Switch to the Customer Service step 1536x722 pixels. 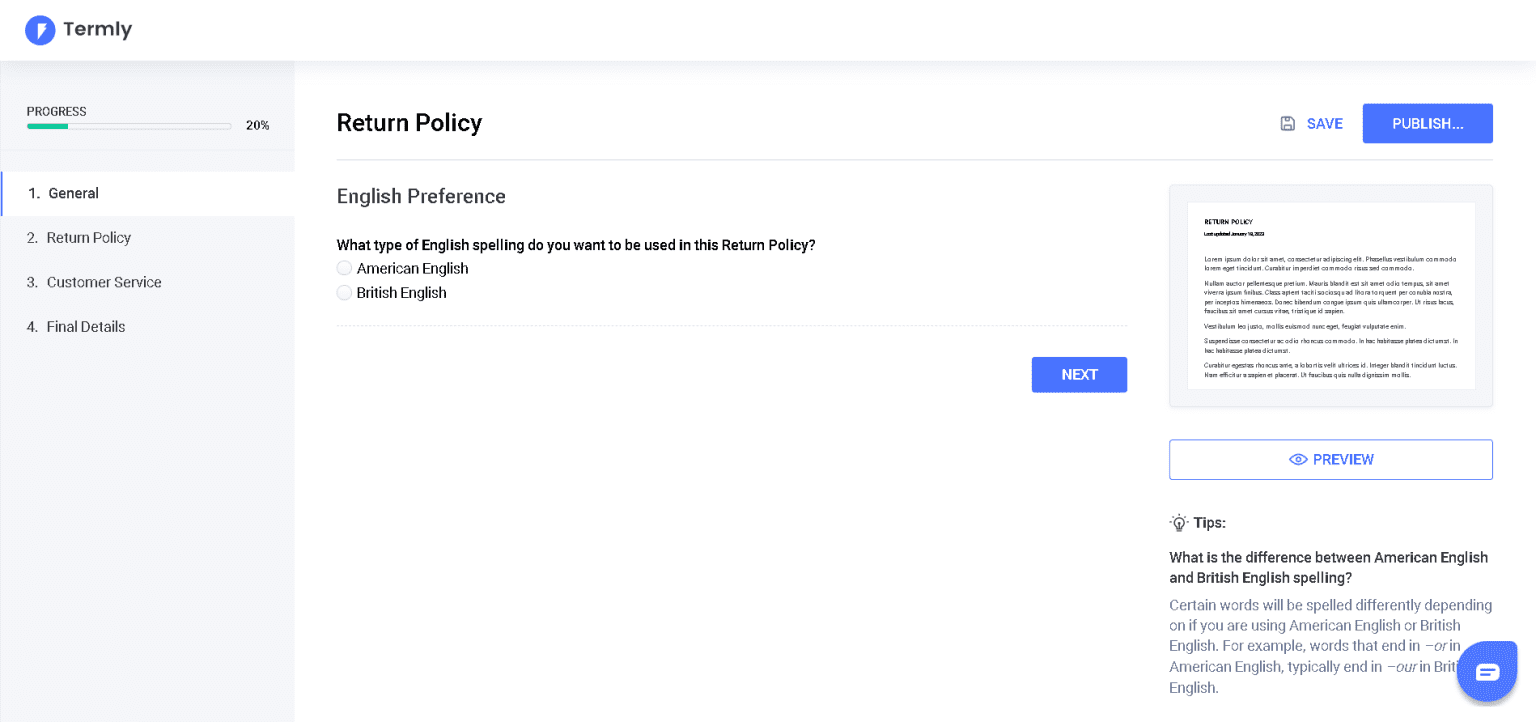[x=103, y=282]
